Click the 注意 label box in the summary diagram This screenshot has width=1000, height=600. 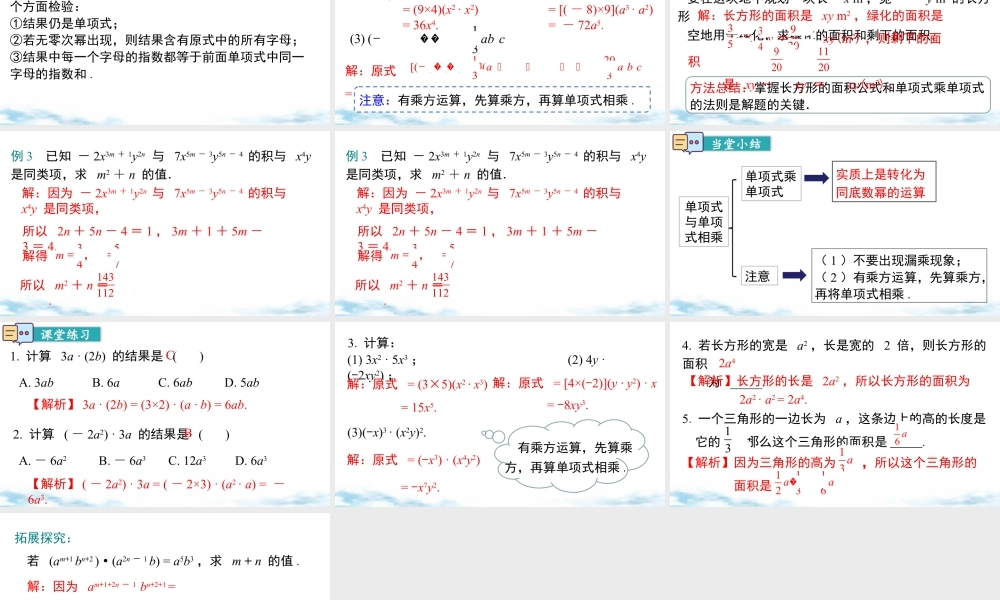click(758, 276)
